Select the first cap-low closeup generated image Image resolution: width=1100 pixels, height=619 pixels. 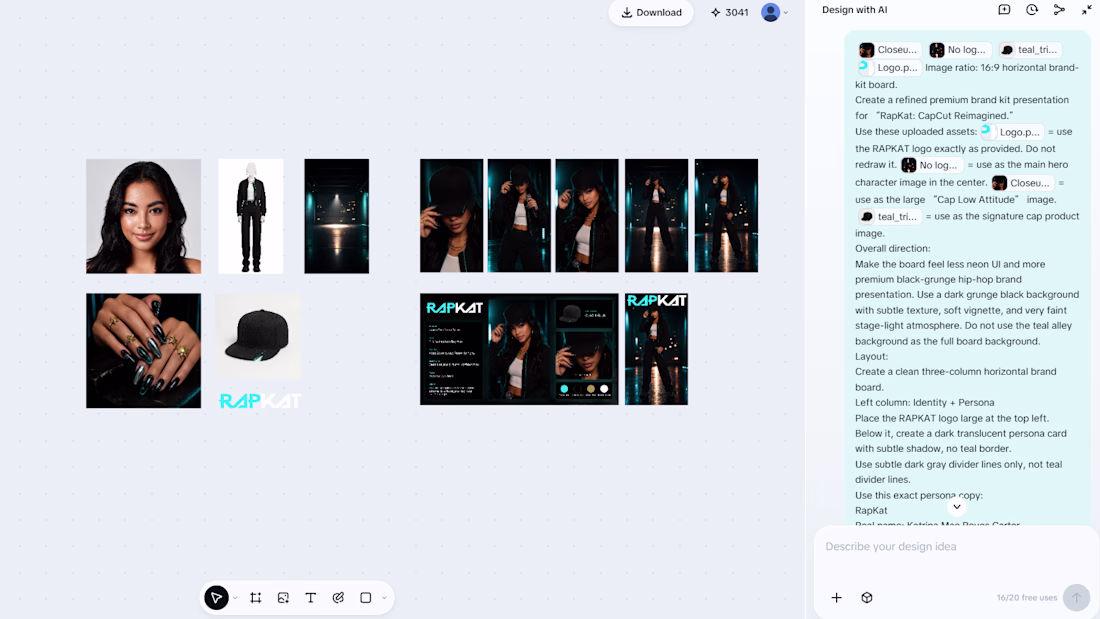pyautogui.click(x=452, y=215)
